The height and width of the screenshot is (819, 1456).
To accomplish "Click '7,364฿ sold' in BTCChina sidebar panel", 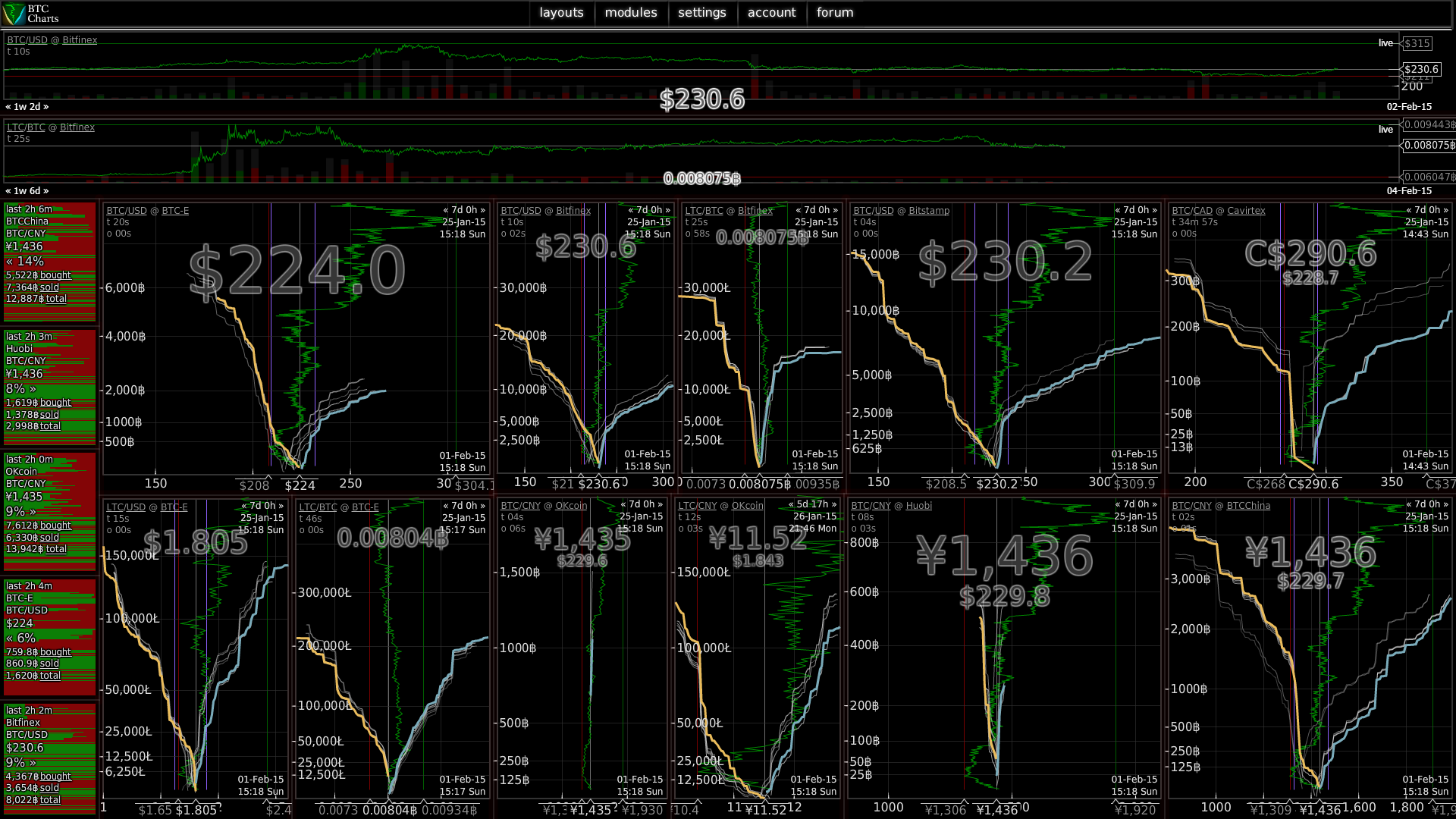I will (x=33, y=287).
